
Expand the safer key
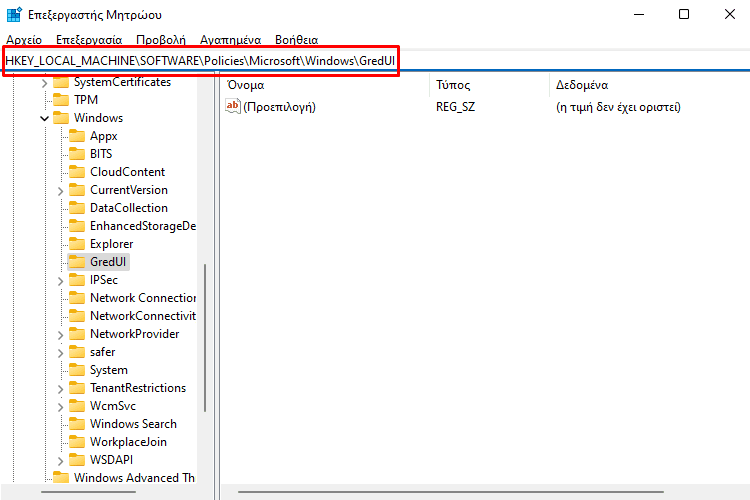point(61,353)
